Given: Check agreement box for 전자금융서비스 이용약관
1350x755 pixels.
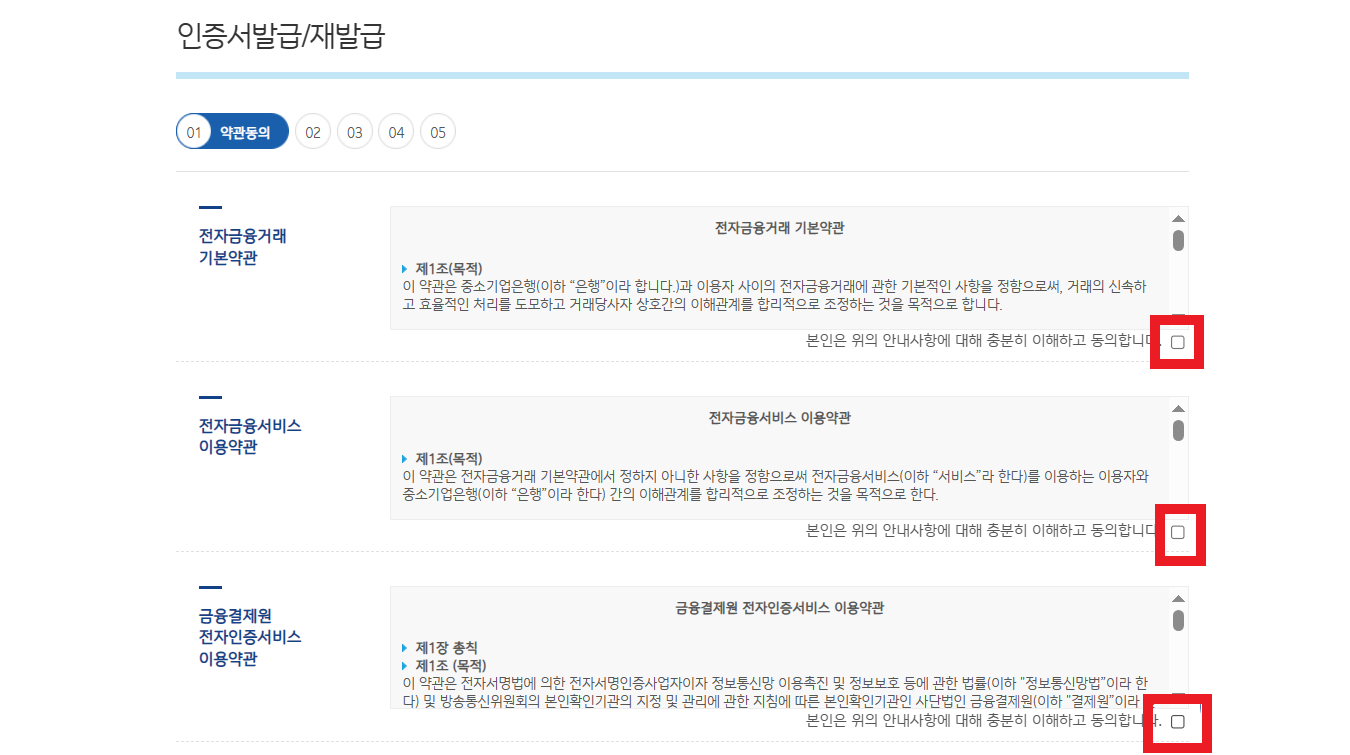Looking at the screenshot, I should (1180, 534).
